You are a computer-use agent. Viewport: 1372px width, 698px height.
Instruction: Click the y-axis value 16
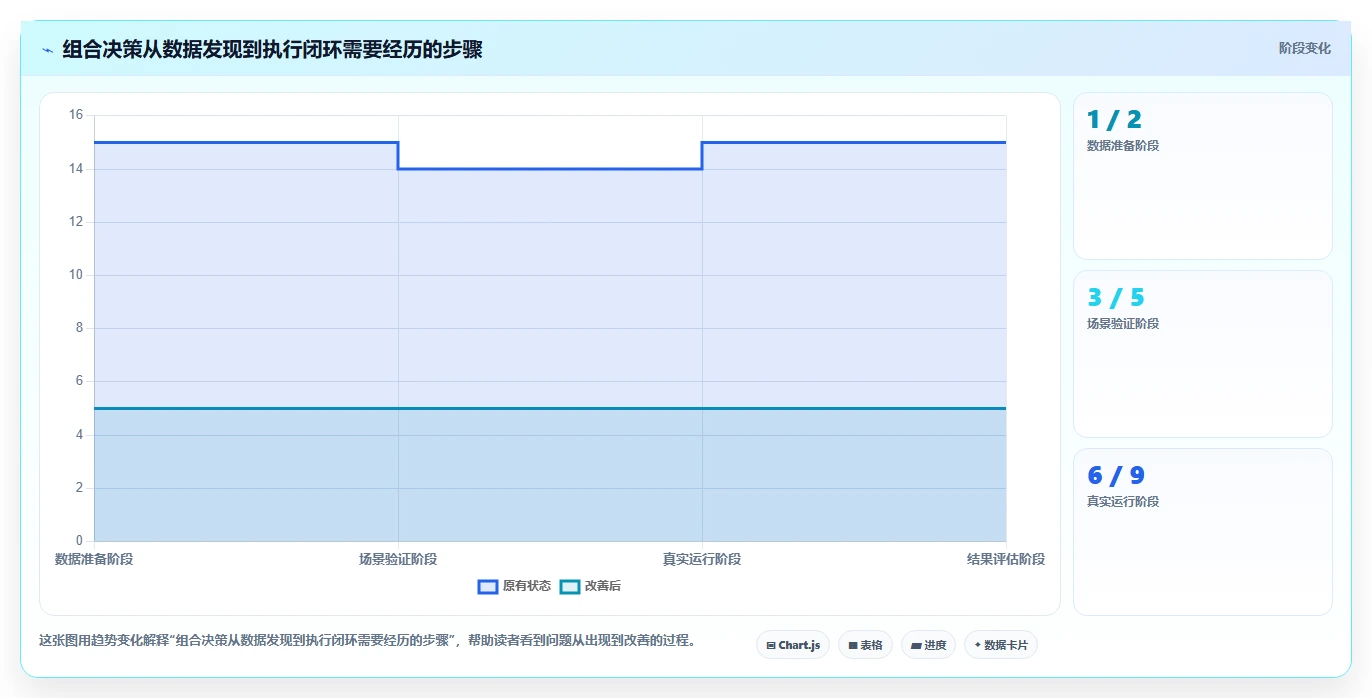[x=76, y=115]
